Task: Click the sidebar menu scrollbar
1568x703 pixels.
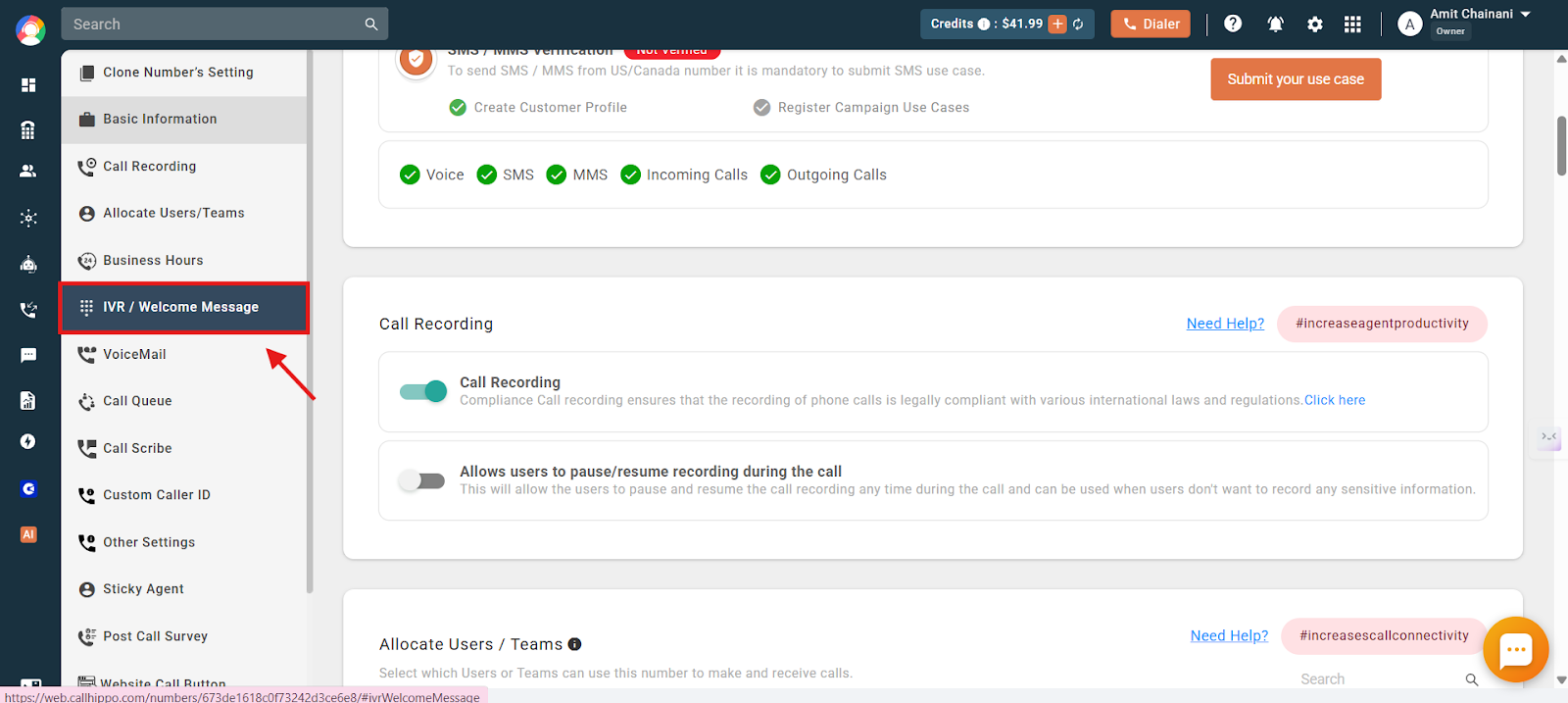Action: 310,322
